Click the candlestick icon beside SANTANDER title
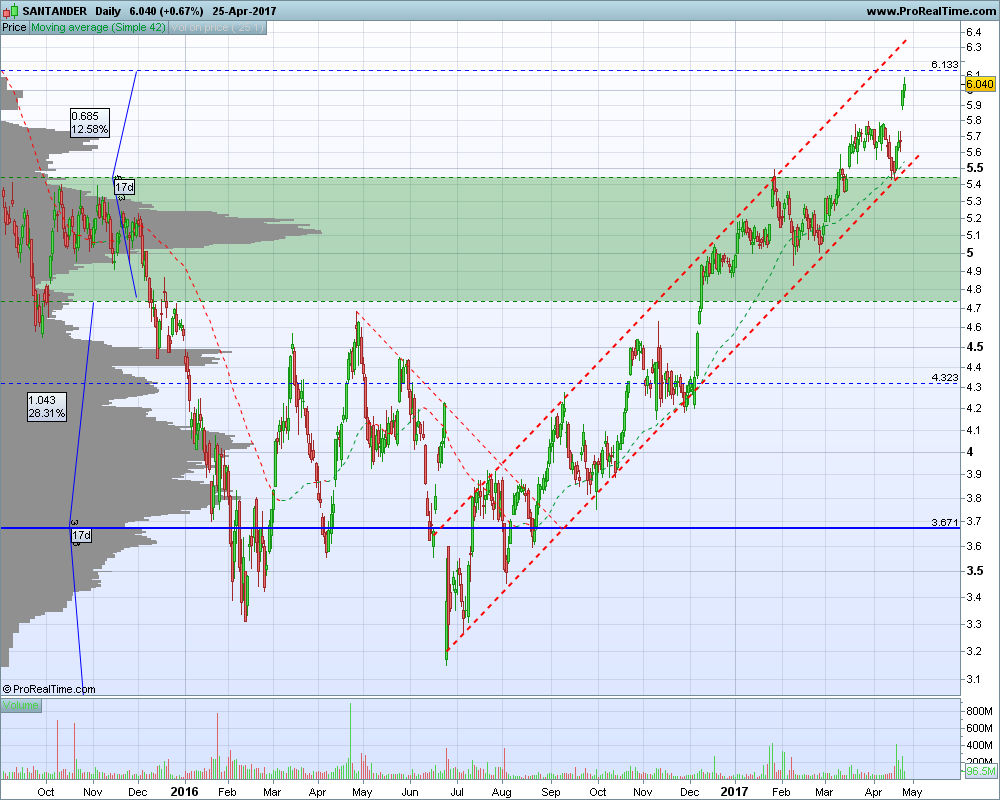 click(x=10, y=11)
